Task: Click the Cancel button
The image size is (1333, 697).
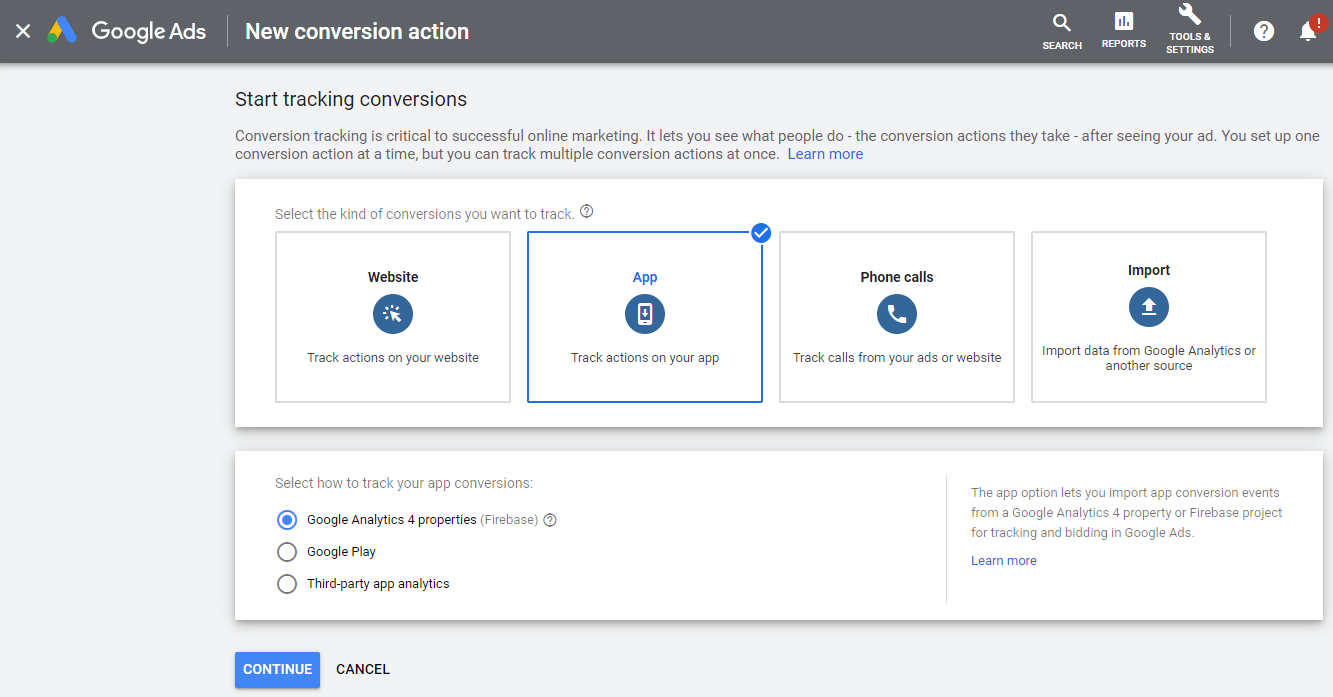Action: pyautogui.click(x=363, y=669)
